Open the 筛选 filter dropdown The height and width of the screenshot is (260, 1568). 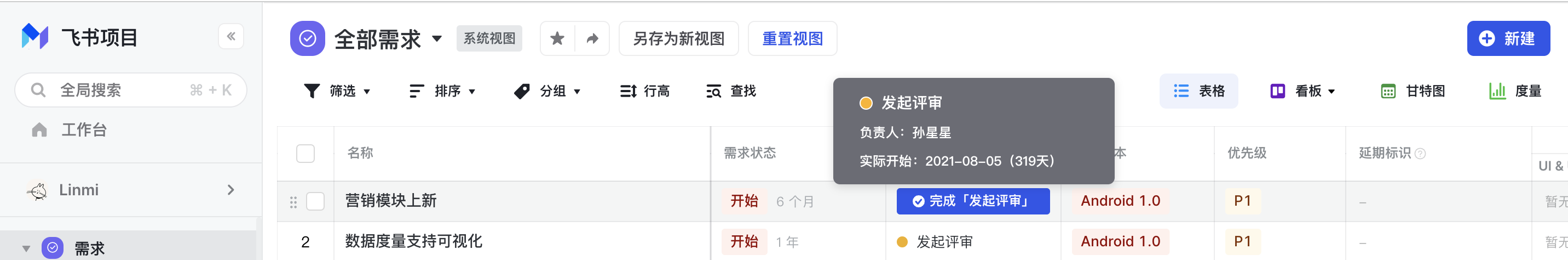pos(337,91)
